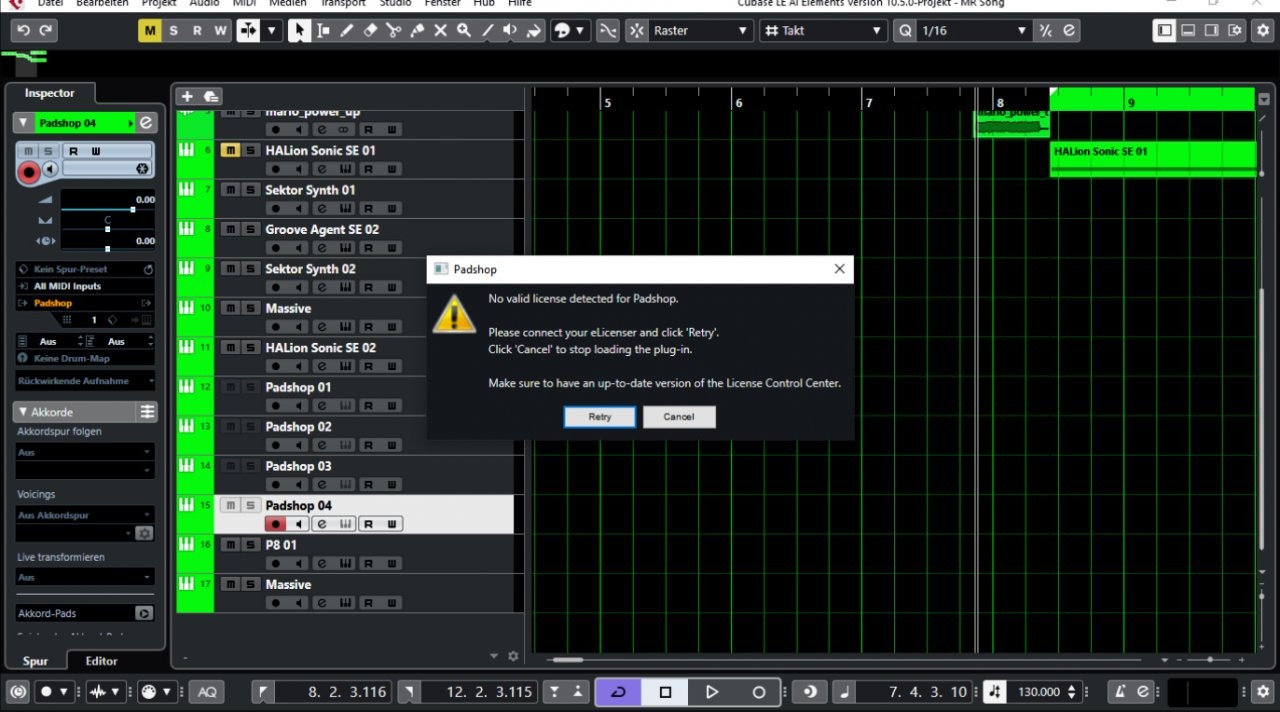Select the Glue tool

tap(417, 31)
